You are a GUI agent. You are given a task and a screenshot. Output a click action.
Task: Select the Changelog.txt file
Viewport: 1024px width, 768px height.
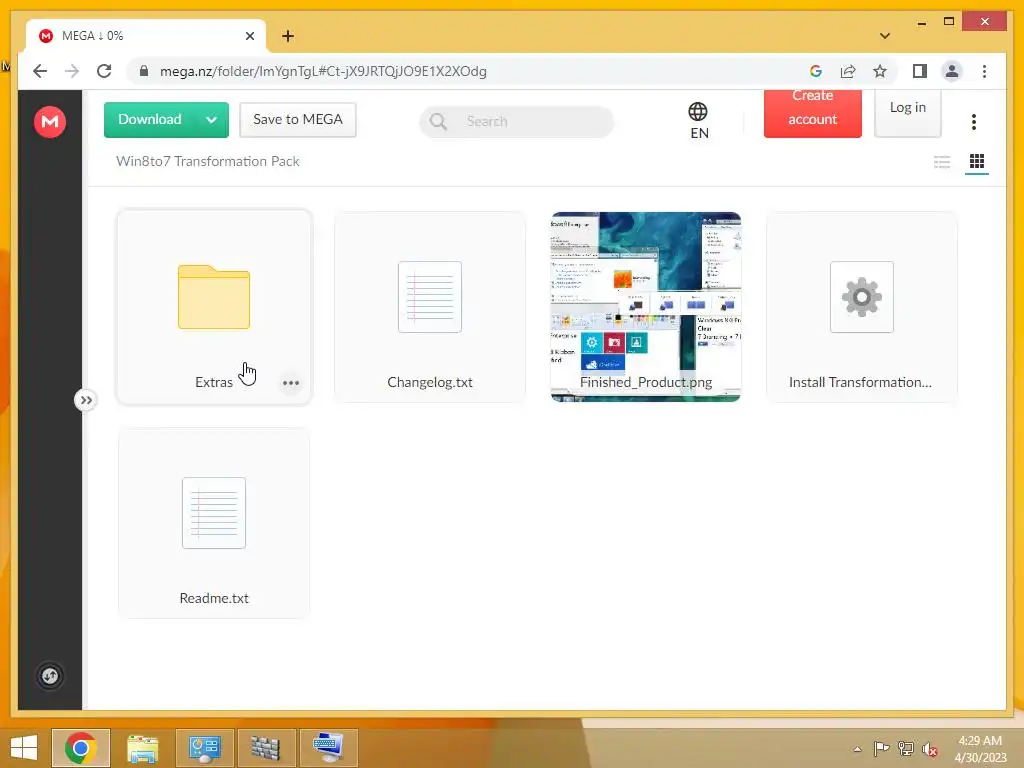430,306
